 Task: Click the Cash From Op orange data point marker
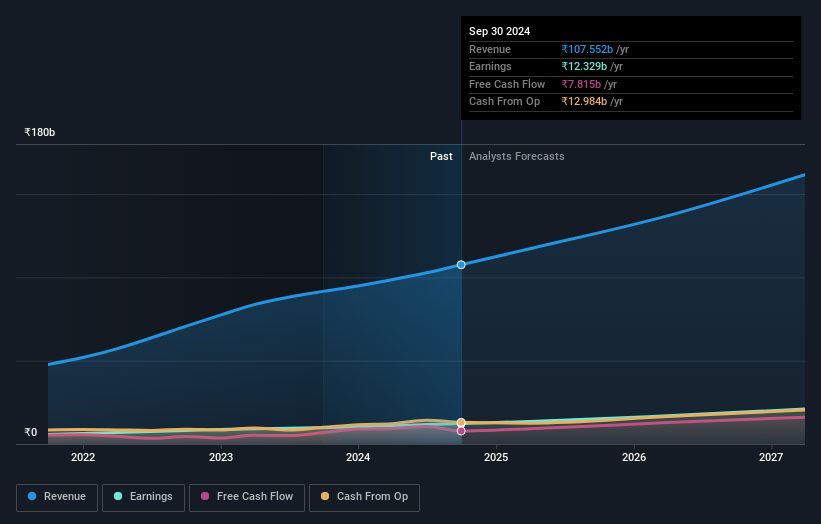click(461, 422)
